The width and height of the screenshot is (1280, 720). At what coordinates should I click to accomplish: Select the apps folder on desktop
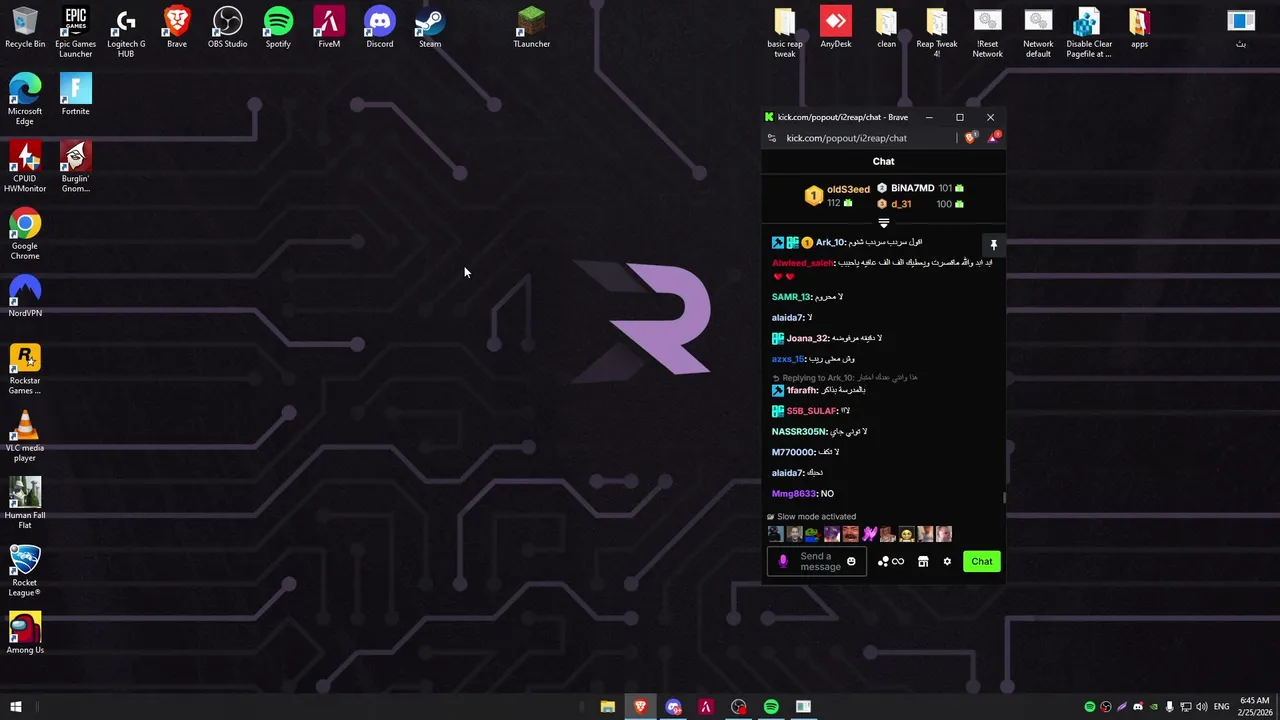[1139, 28]
